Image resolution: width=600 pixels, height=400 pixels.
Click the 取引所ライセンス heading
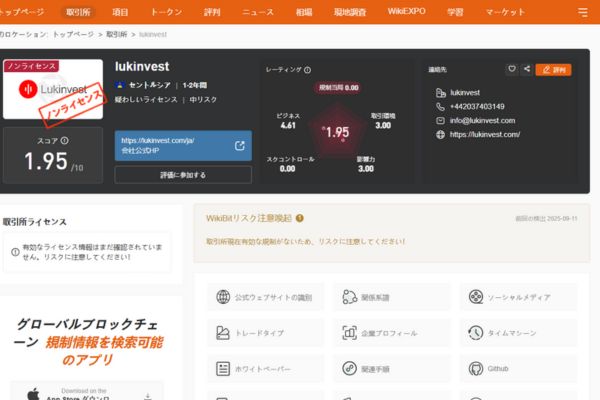pyautogui.click(x=34, y=222)
